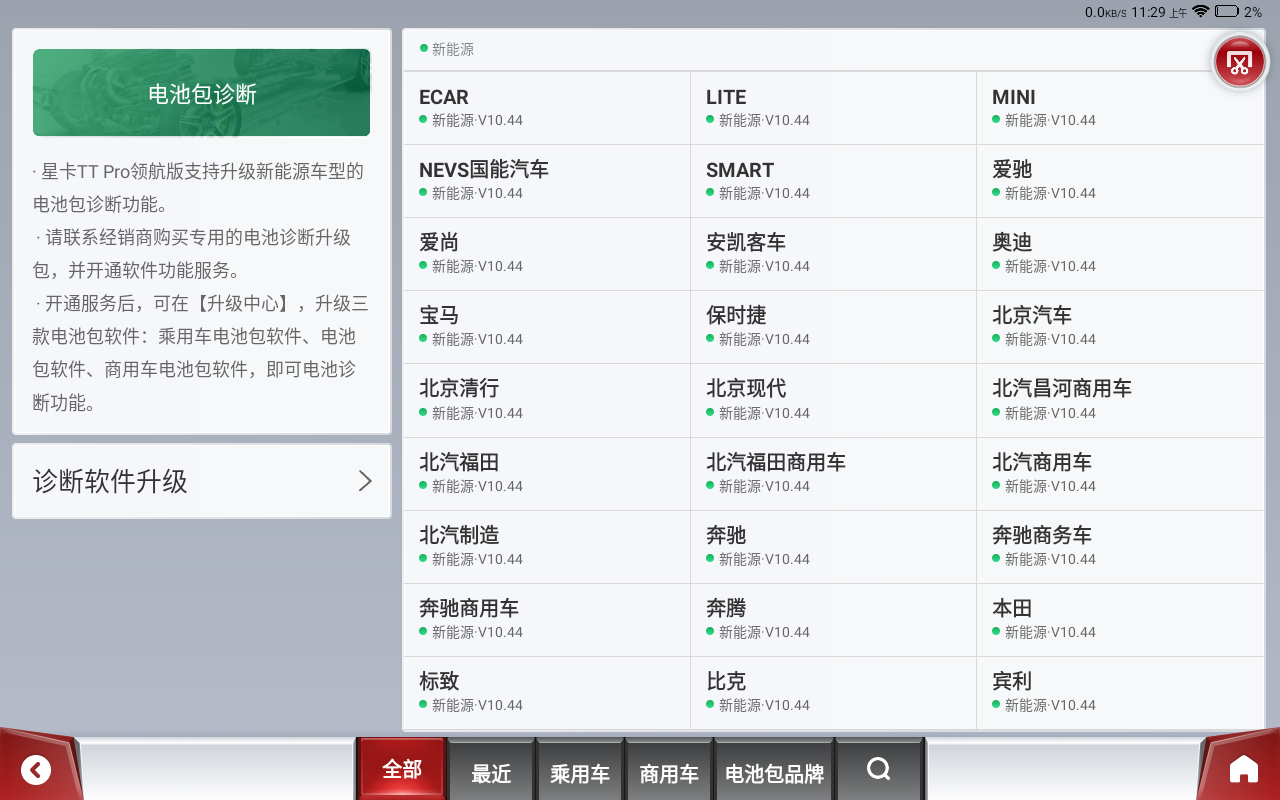
Task: Tap the battery indicator icon
Action: click(x=1227, y=12)
